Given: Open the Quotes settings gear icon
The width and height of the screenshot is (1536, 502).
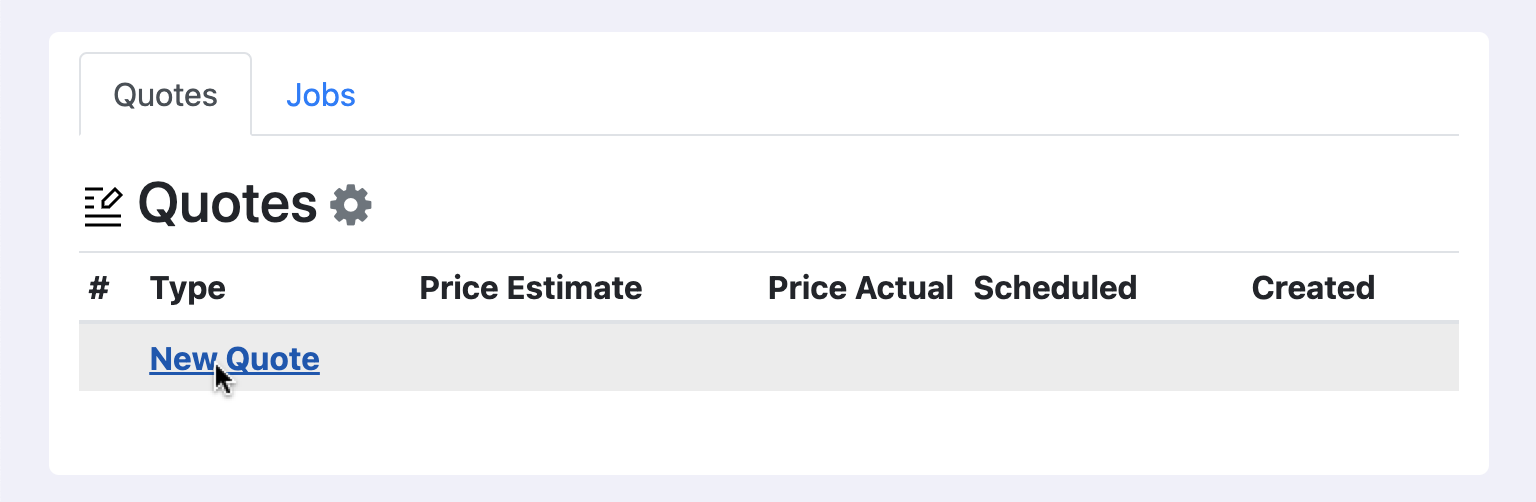Looking at the screenshot, I should tap(351, 205).
